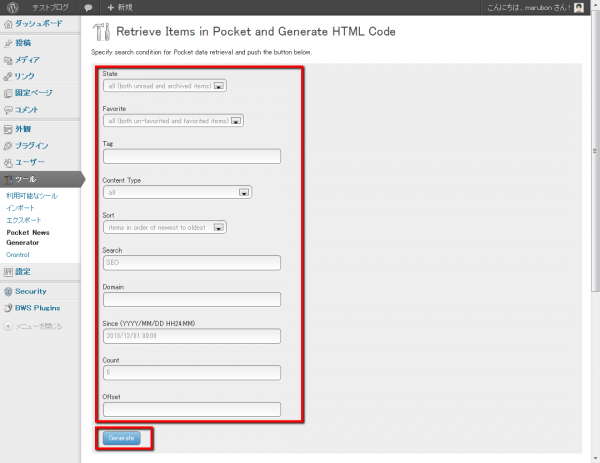Click the 投稿 pushpin icon
The width and height of the screenshot is (600, 463).
pyautogui.click(x=8, y=43)
